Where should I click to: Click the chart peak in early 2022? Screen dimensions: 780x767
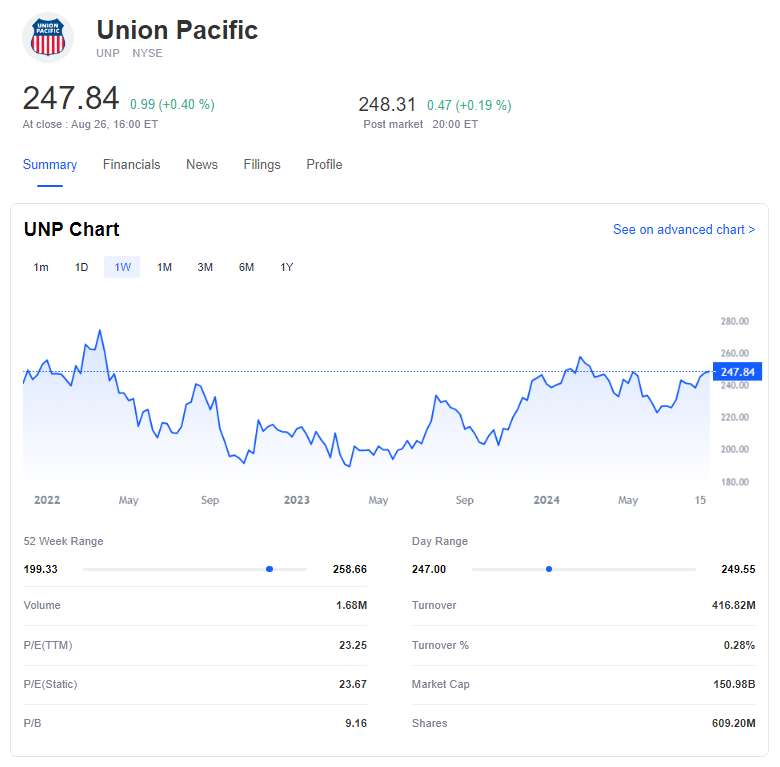99,331
